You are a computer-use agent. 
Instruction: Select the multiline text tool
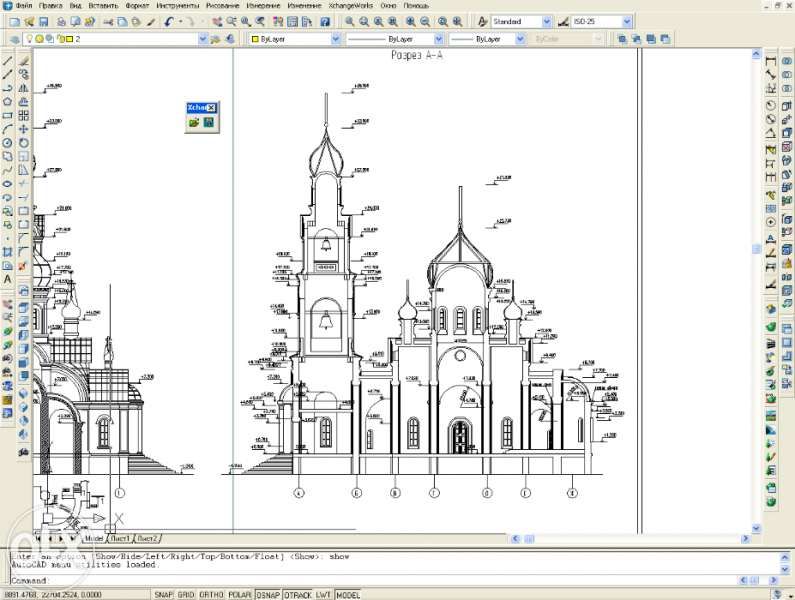click(8, 280)
